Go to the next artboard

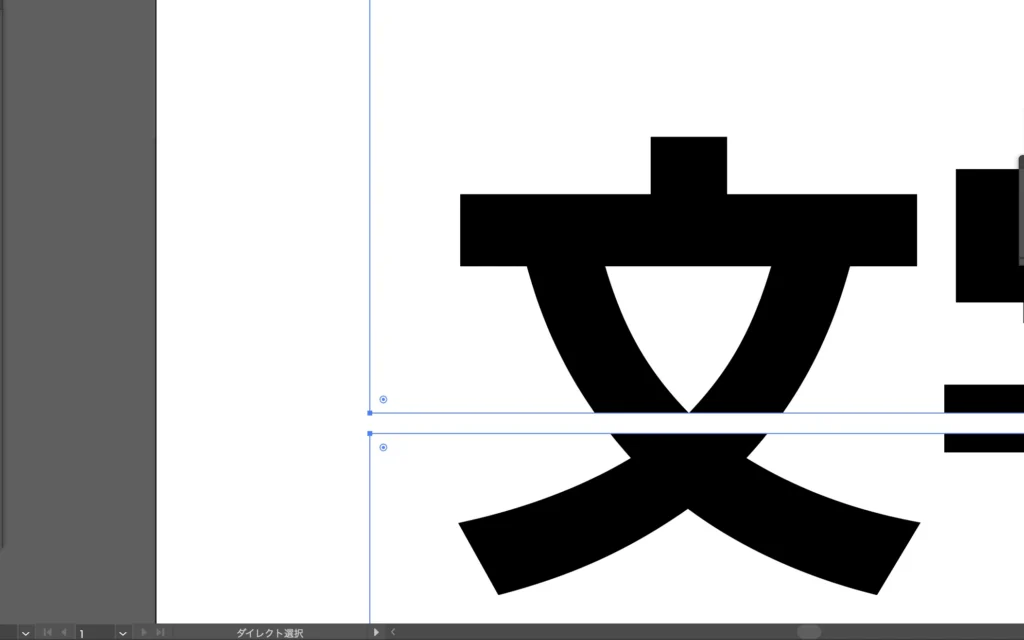pyautogui.click(x=144, y=633)
